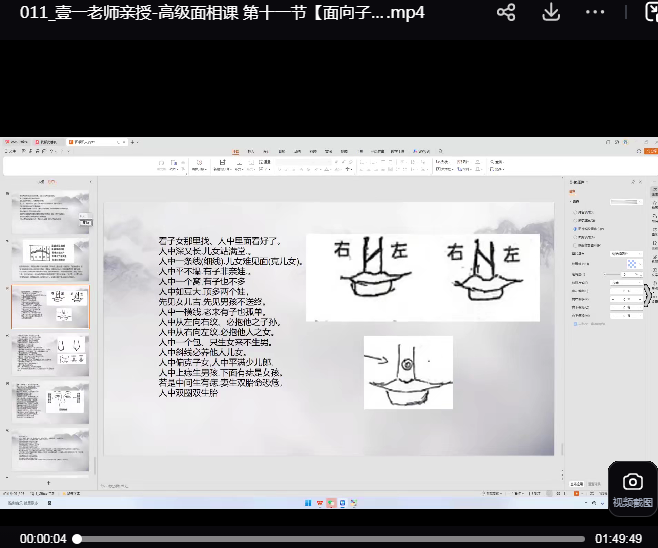
Task: Open the picture source dropdown under the fill options
Action: coord(626,254)
